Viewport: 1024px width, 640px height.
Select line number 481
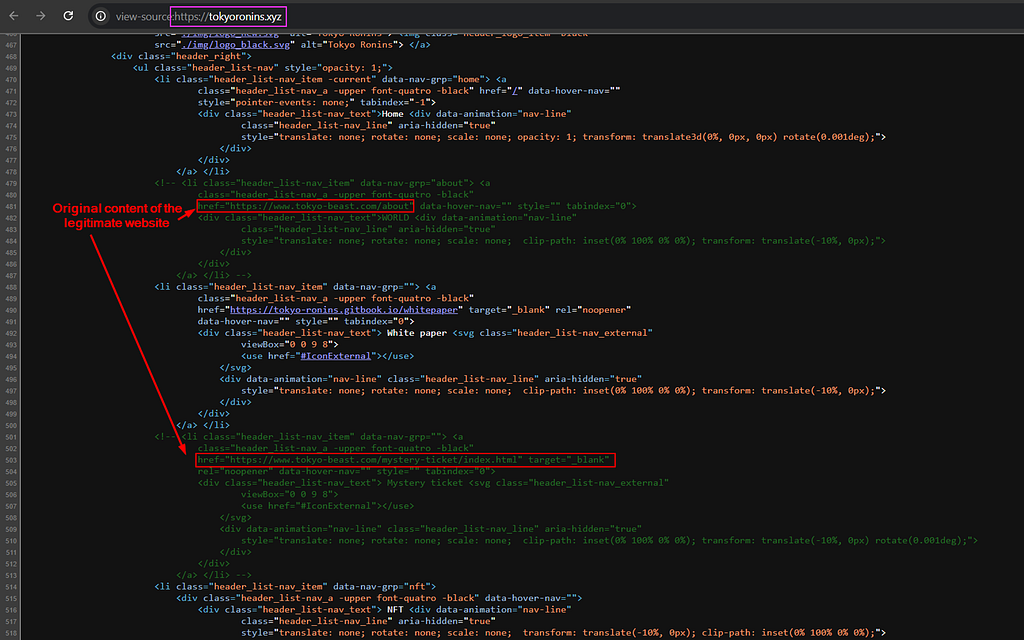click(x=10, y=206)
